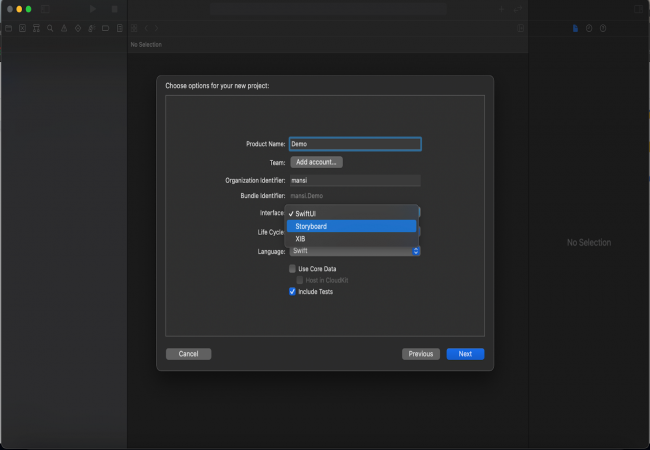Show the File inspector icon

click(x=575, y=28)
